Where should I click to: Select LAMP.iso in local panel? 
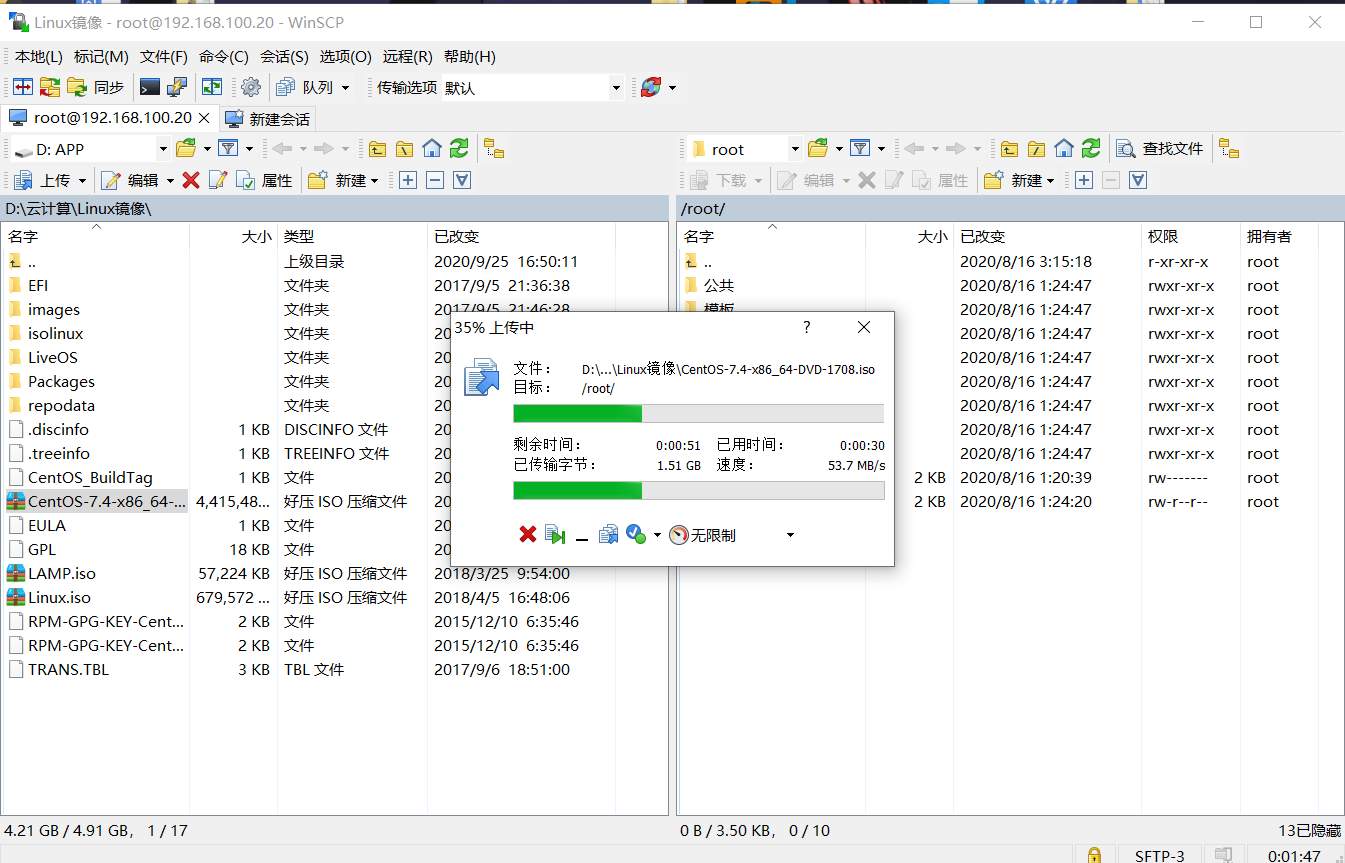pyautogui.click(x=62, y=574)
